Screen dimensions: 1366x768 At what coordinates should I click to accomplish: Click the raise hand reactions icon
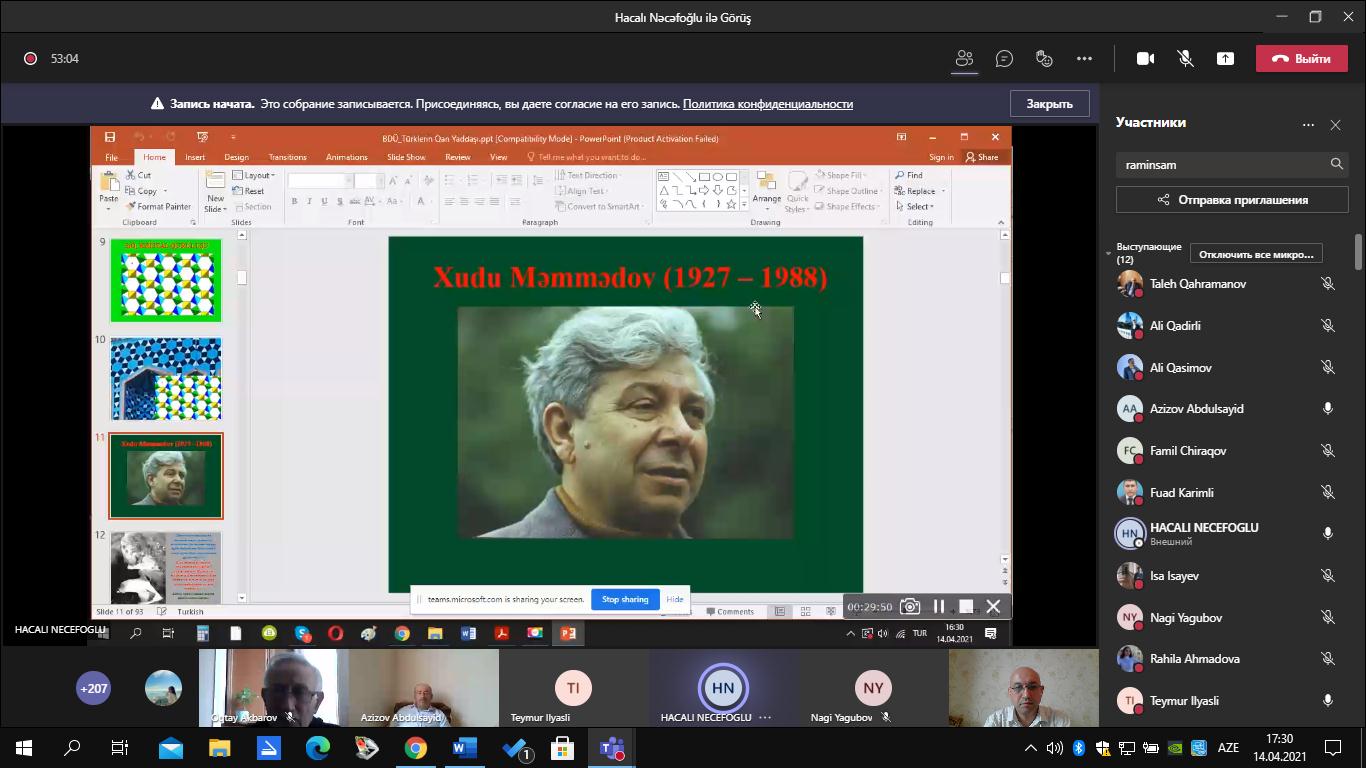click(1044, 59)
